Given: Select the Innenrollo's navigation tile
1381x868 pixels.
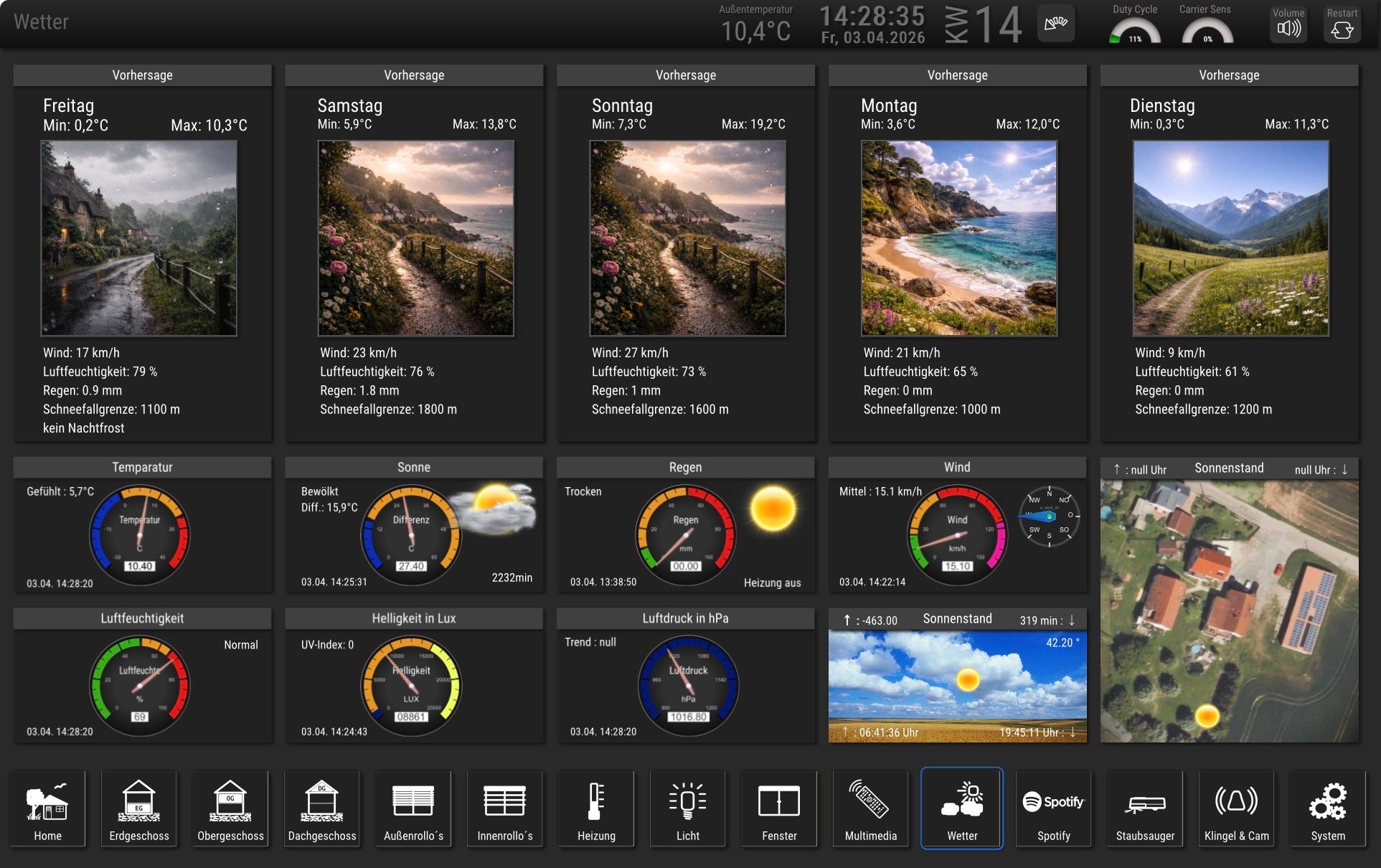Looking at the screenshot, I should click(x=505, y=808).
